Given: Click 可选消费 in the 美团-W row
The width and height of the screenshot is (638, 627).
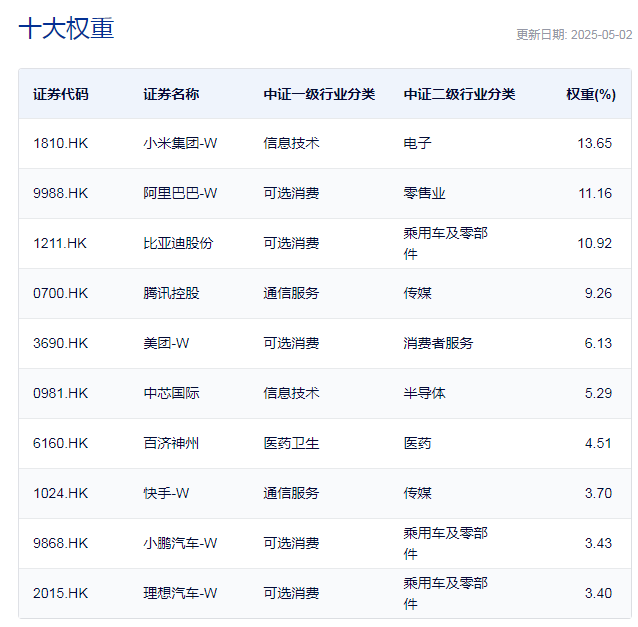Looking at the screenshot, I should pyautogui.click(x=291, y=343).
